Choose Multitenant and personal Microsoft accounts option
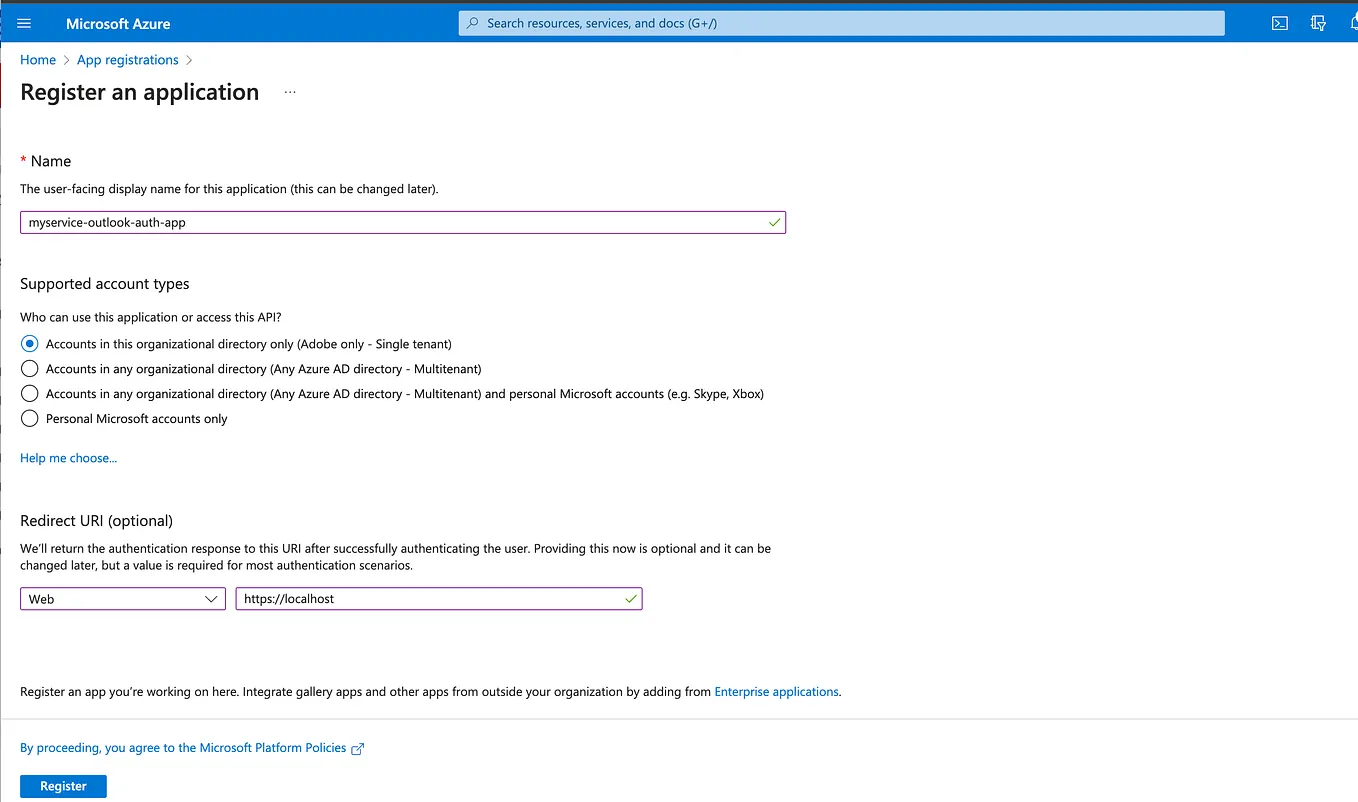1358x802 pixels. coord(29,394)
